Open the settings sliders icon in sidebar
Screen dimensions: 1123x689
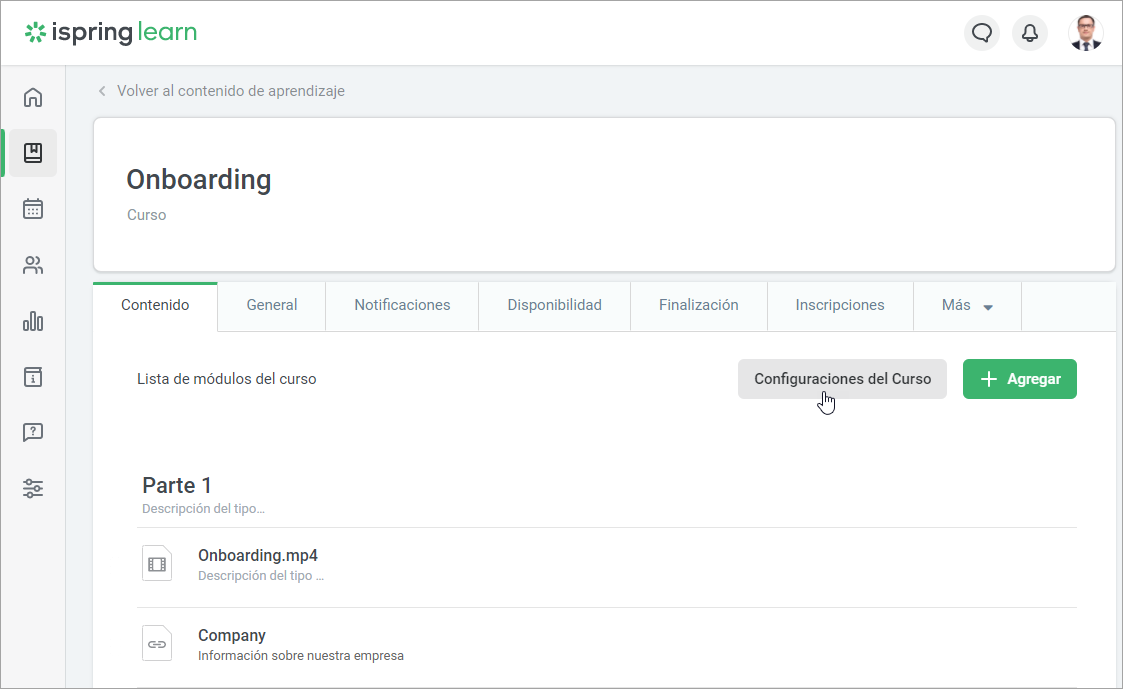(33, 489)
